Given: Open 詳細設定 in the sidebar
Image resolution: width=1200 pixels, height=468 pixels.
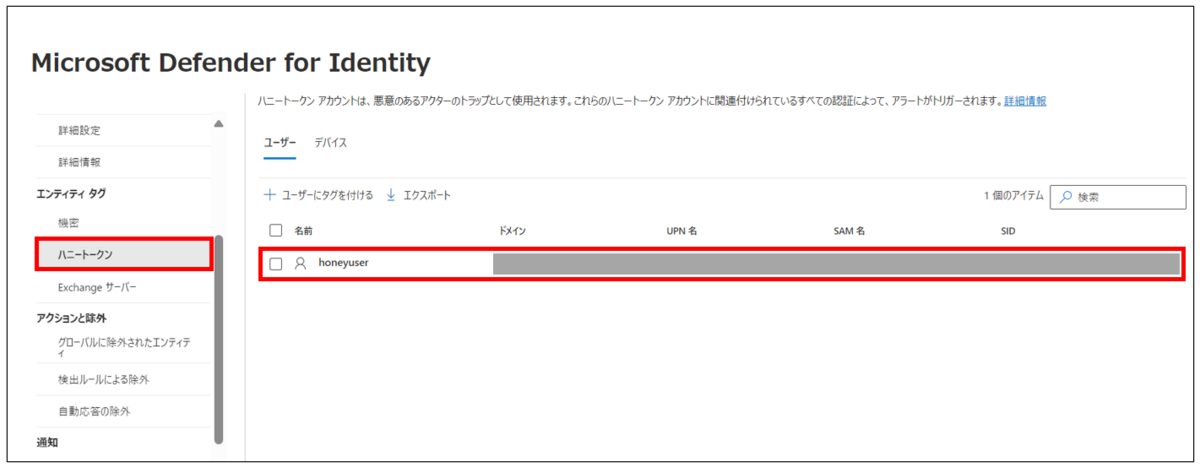Looking at the screenshot, I should click(79, 130).
